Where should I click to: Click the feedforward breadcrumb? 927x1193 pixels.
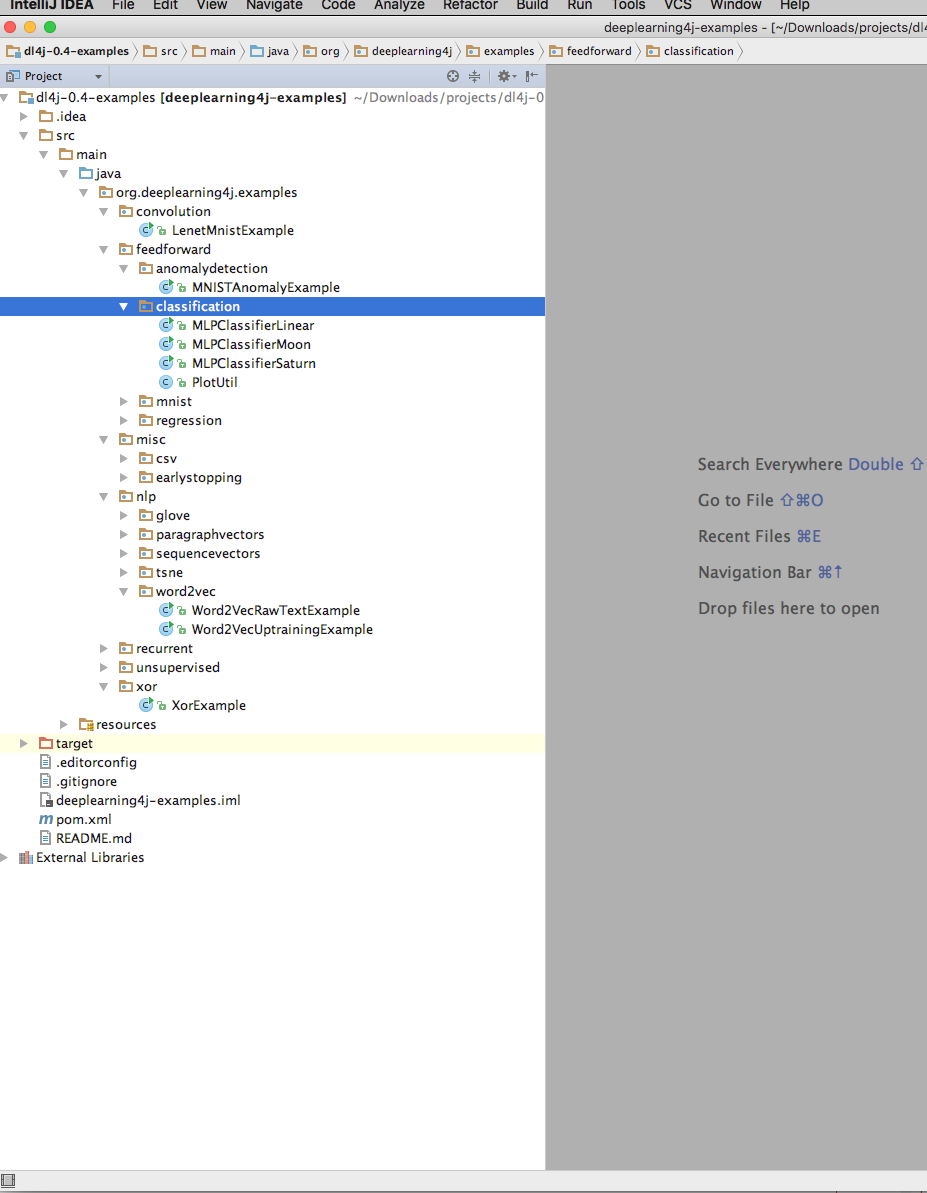598,51
